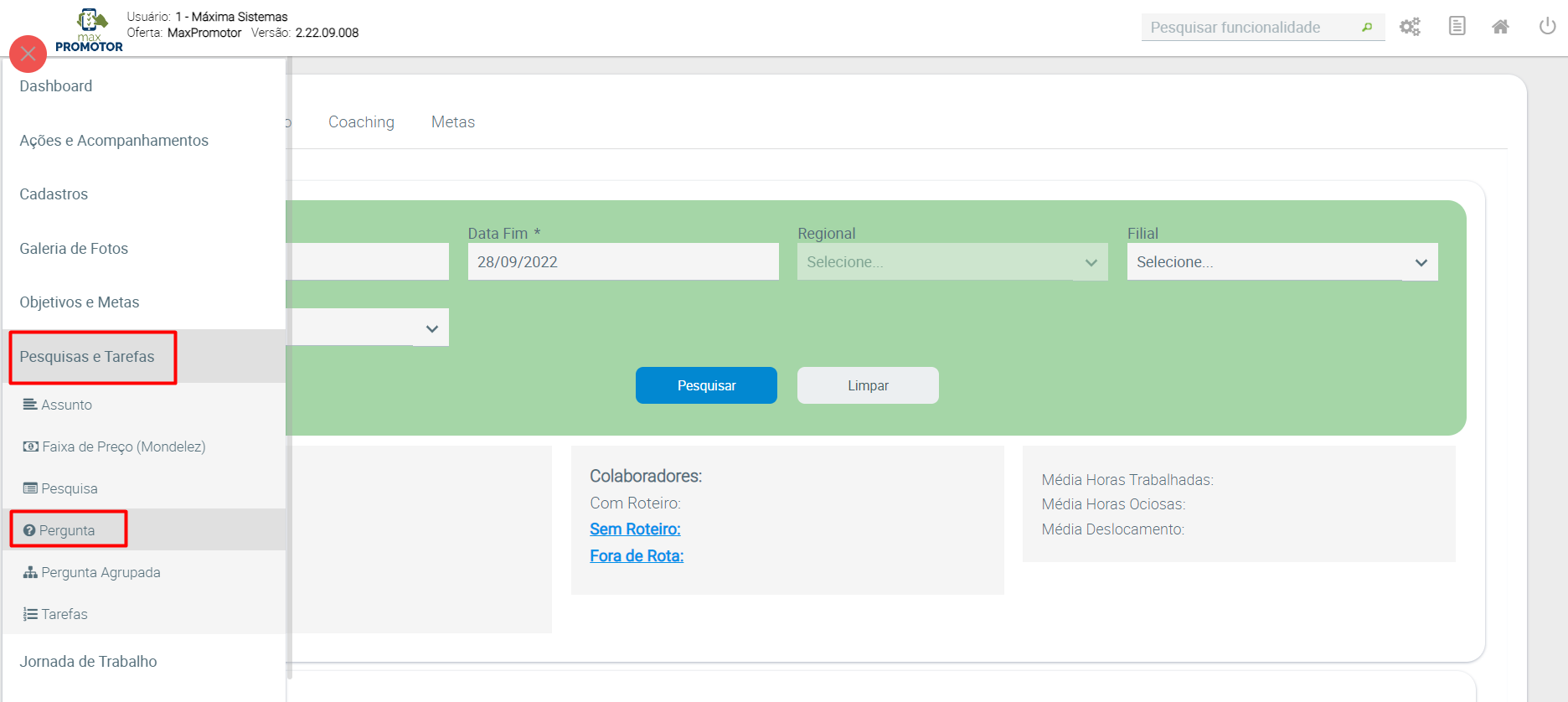
Task: Click the document notes icon in header
Action: pos(1457,26)
